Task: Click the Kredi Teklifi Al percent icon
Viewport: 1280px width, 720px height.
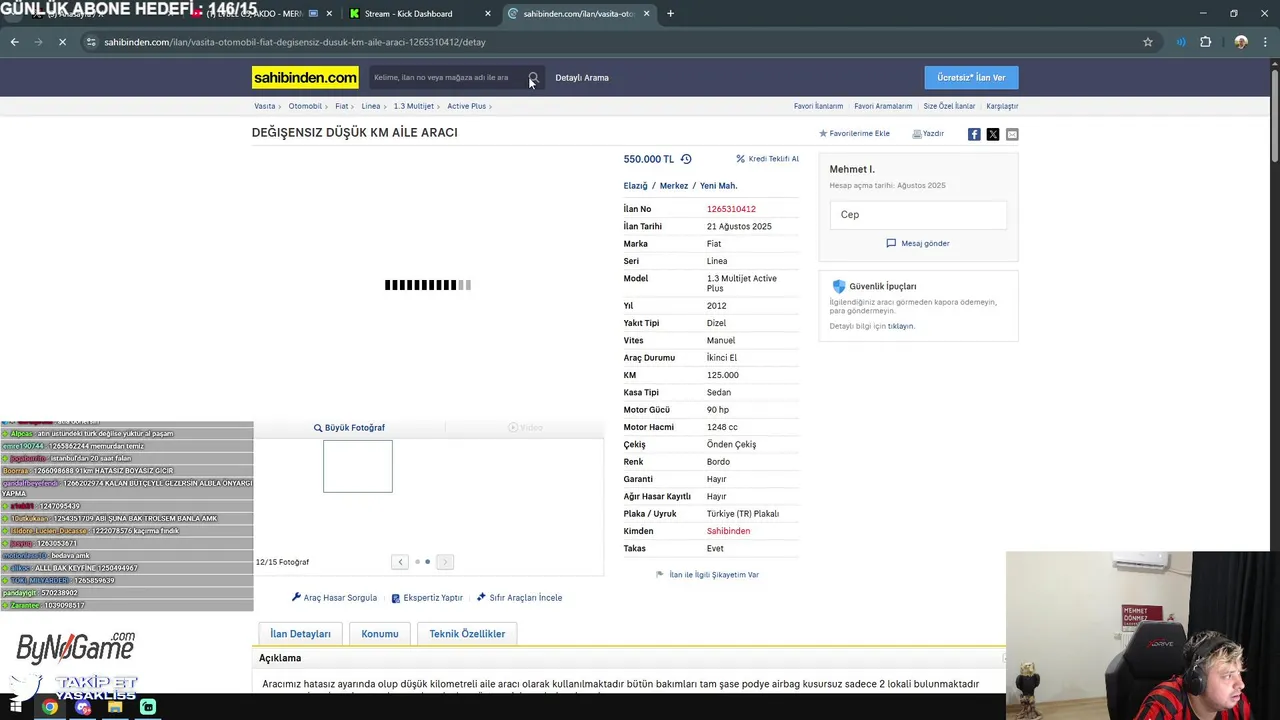Action: [x=741, y=159]
